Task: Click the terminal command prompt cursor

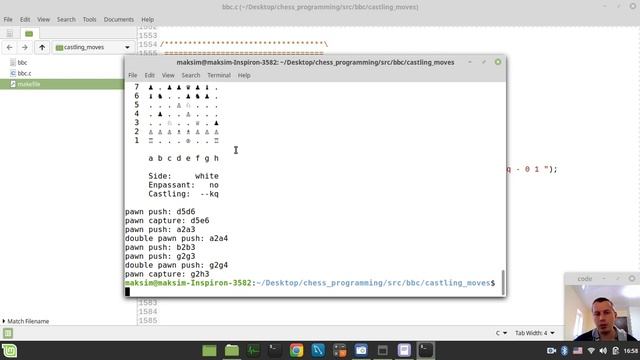Action: (x=127, y=291)
